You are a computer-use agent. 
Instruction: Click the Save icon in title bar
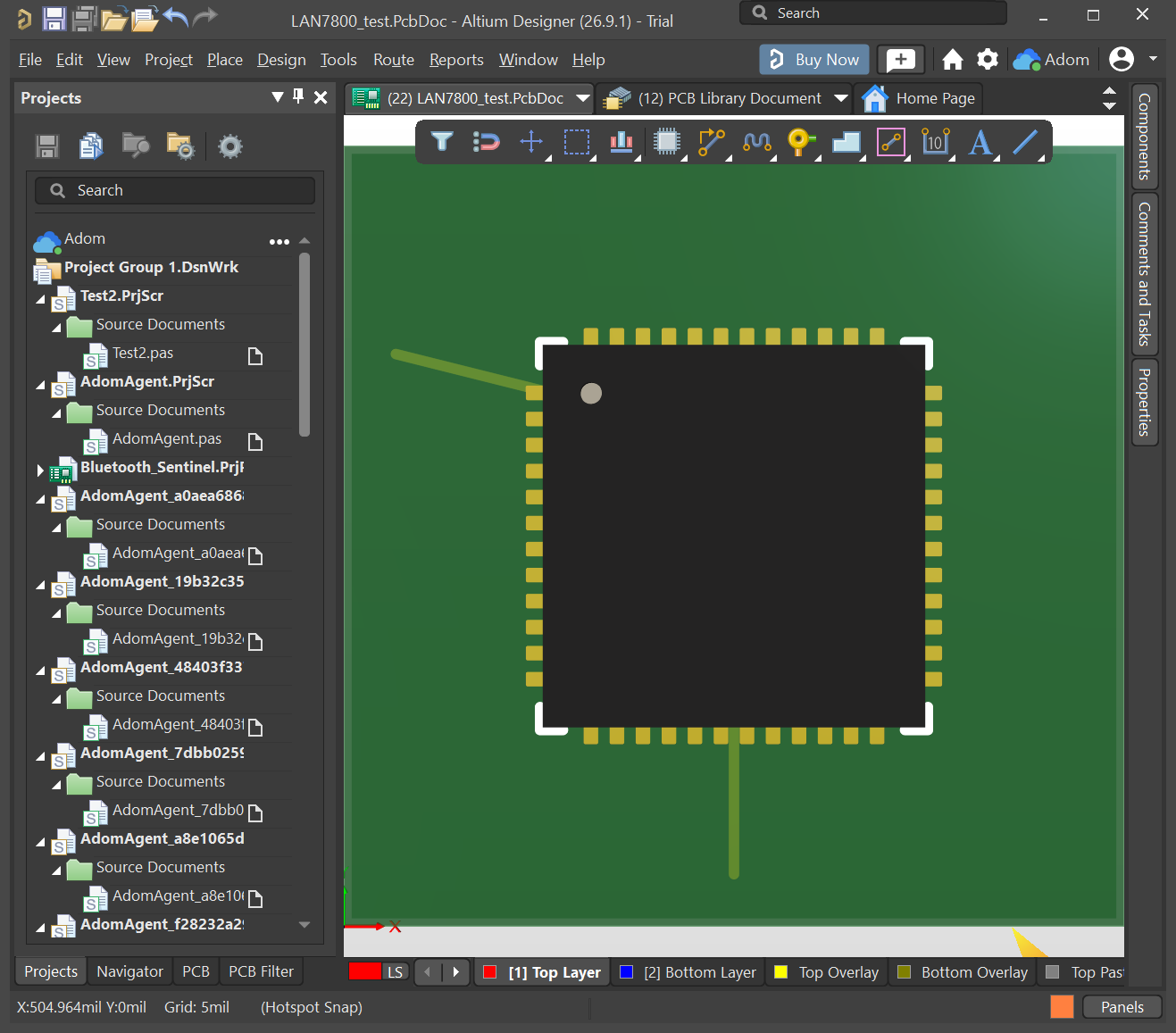tap(54, 19)
